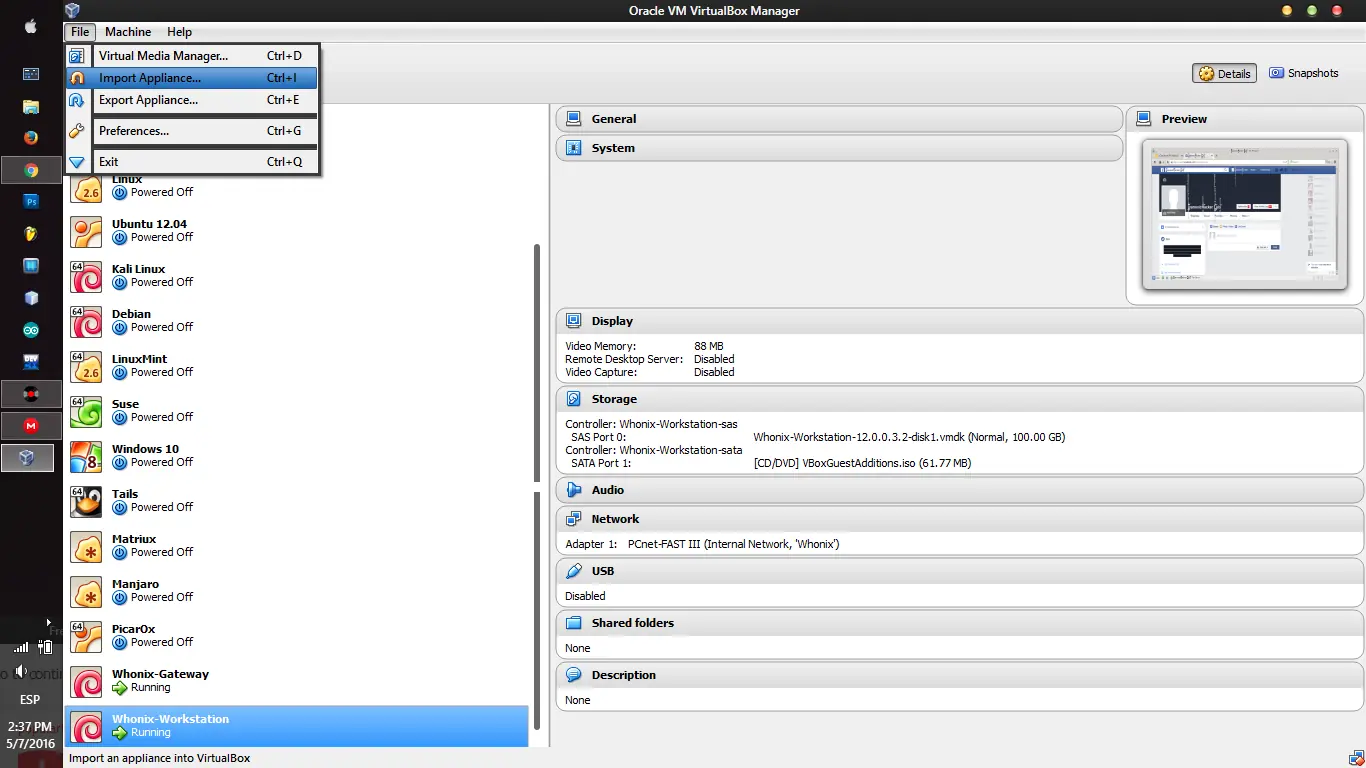Switch to the Details view
The image size is (1366, 768).
pyautogui.click(x=1225, y=74)
